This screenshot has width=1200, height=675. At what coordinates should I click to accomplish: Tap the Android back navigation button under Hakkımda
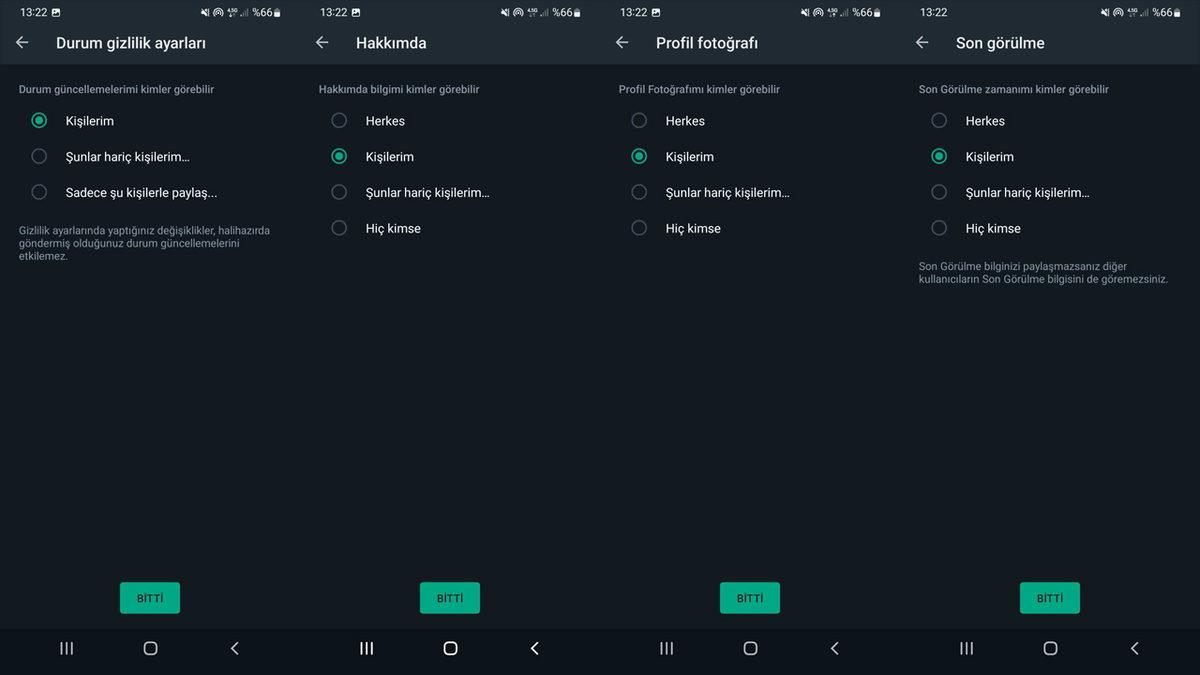click(x=534, y=648)
